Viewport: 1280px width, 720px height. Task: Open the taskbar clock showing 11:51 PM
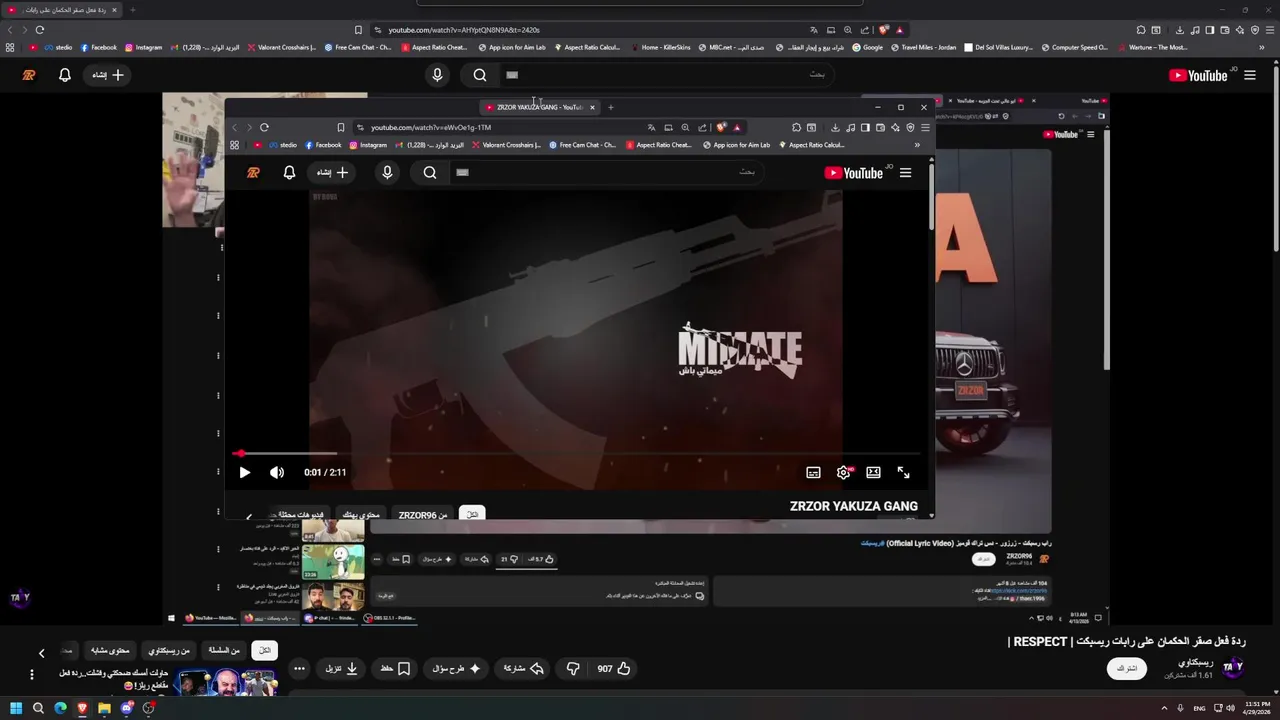(x=1257, y=708)
